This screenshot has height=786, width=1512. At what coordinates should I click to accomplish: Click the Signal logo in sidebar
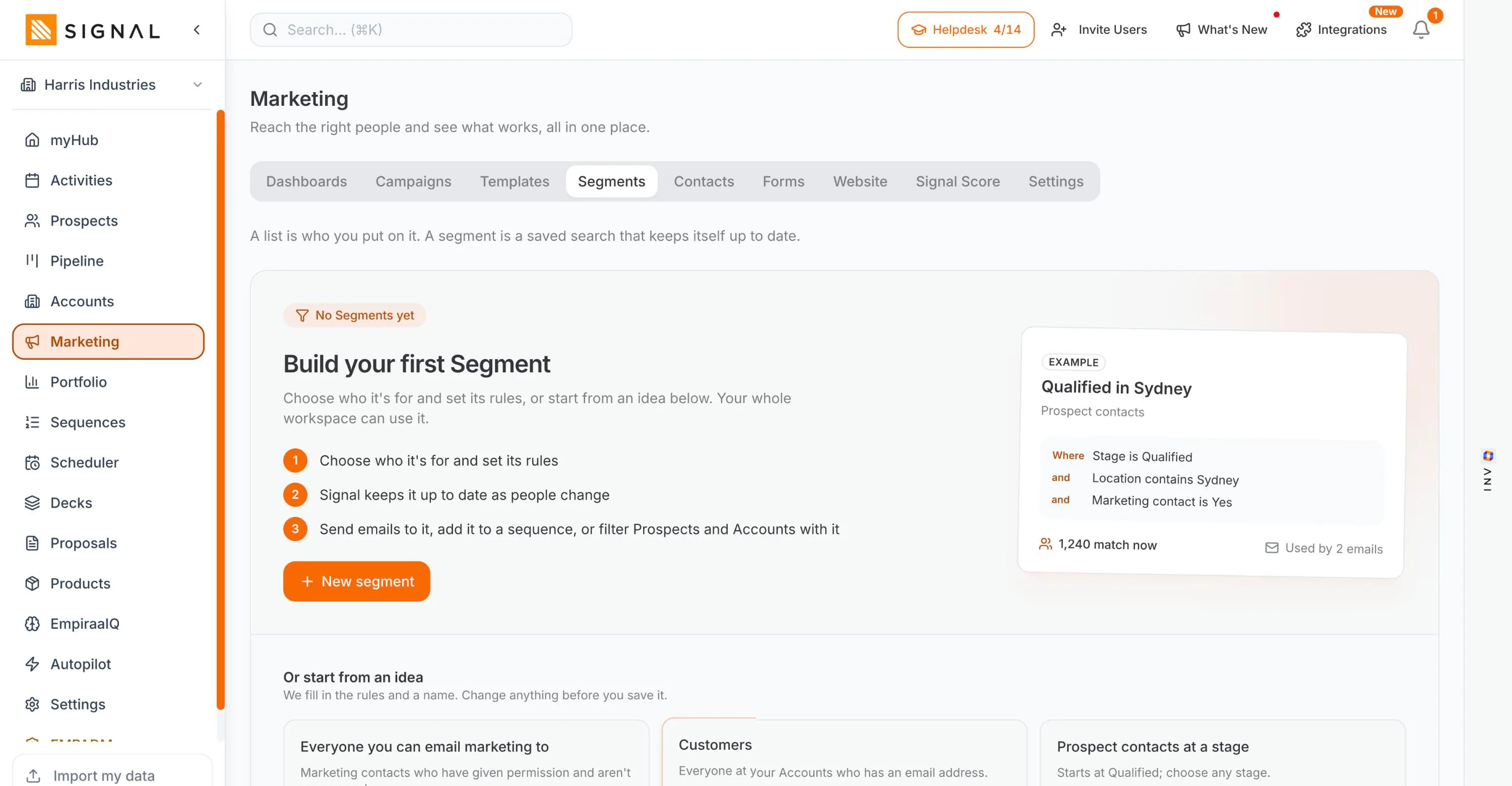click(92, 30)
